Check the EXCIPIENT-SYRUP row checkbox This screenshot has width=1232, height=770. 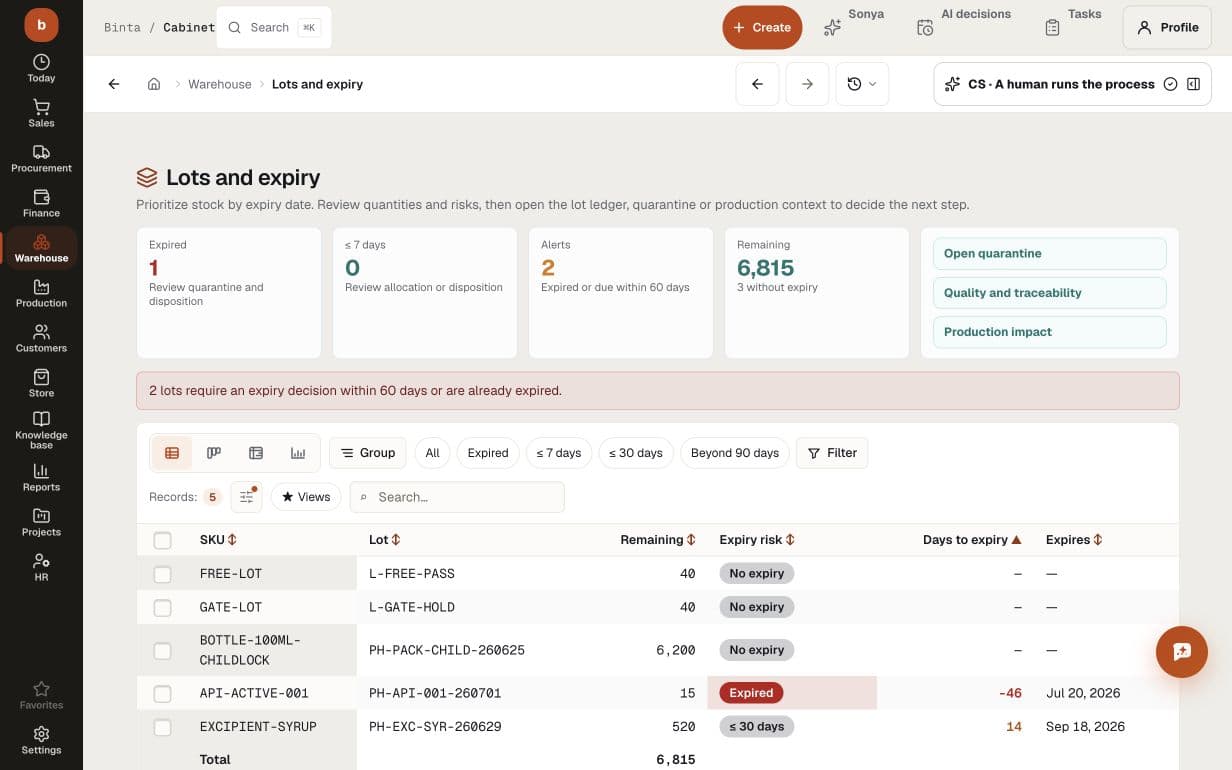pyautogui.click(x=162, y=727)
